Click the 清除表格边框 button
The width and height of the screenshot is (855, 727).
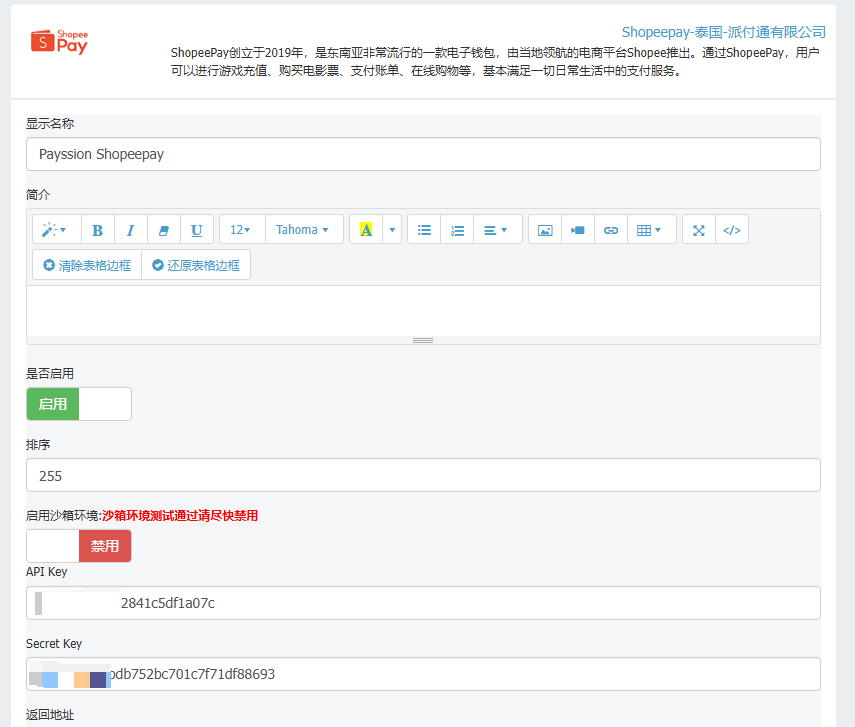[87, 265]
